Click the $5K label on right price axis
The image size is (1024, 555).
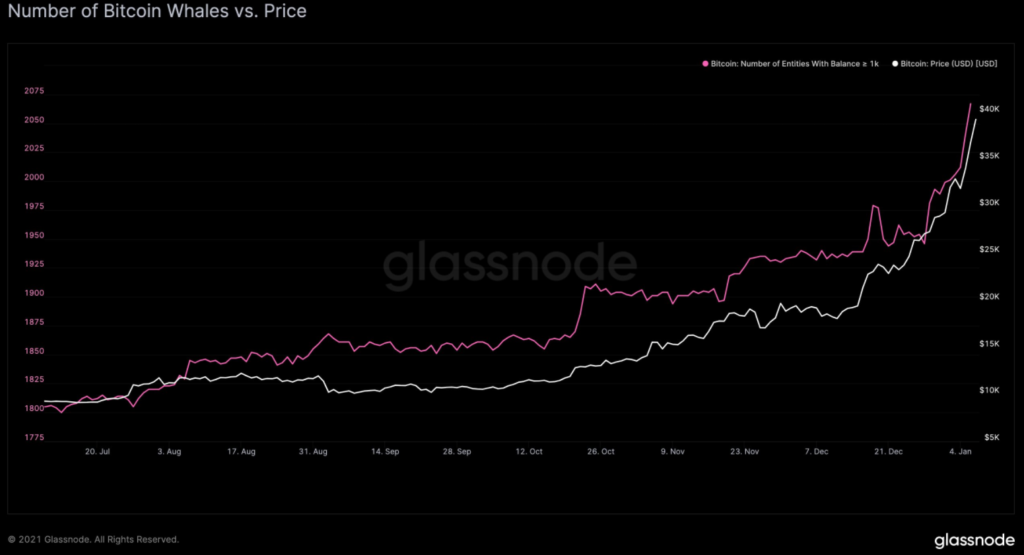992,438
